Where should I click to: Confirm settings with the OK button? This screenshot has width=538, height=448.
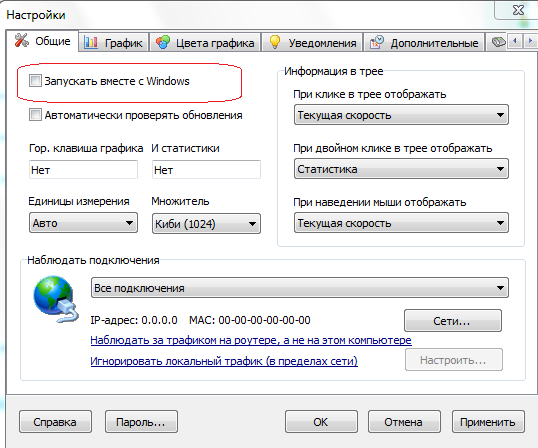[321, 422]
